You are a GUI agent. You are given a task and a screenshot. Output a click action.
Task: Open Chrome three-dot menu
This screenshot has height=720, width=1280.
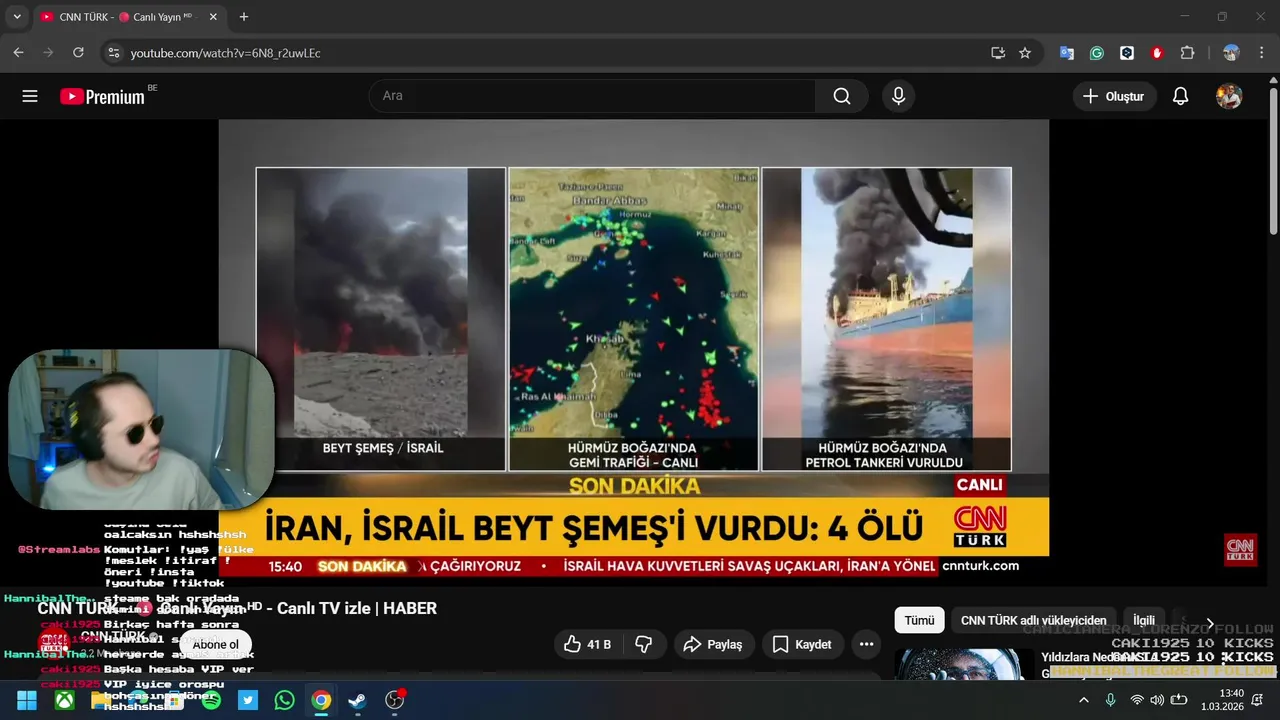(x=1261, y=53)
